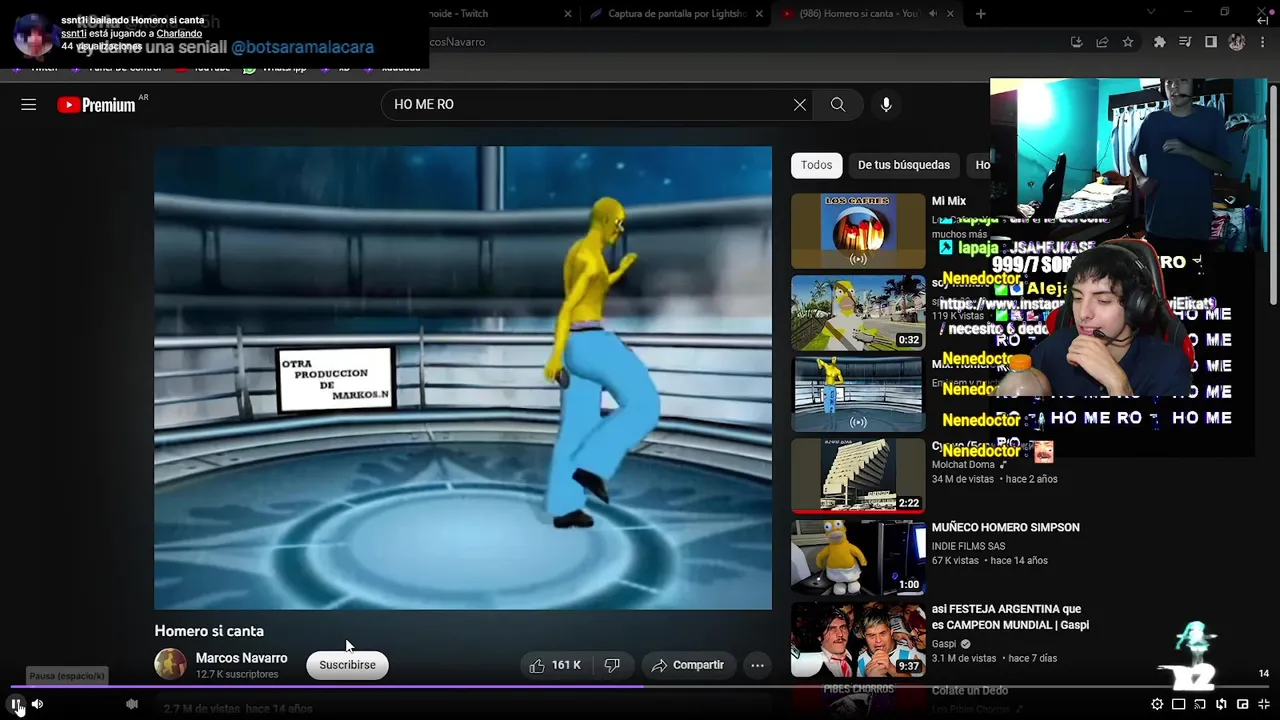Viewport: 1280px width, 720px height.
Task: Close the Twitch tab
Action: pos(568,13)
